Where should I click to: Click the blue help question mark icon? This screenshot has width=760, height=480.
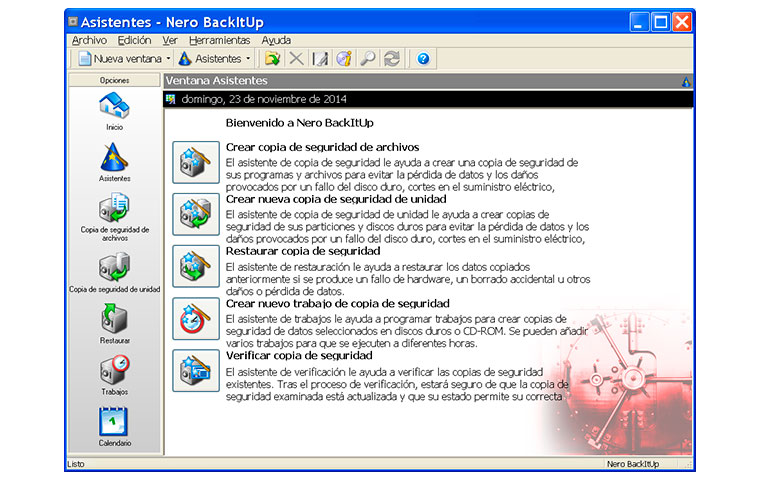tap(423, 59)
